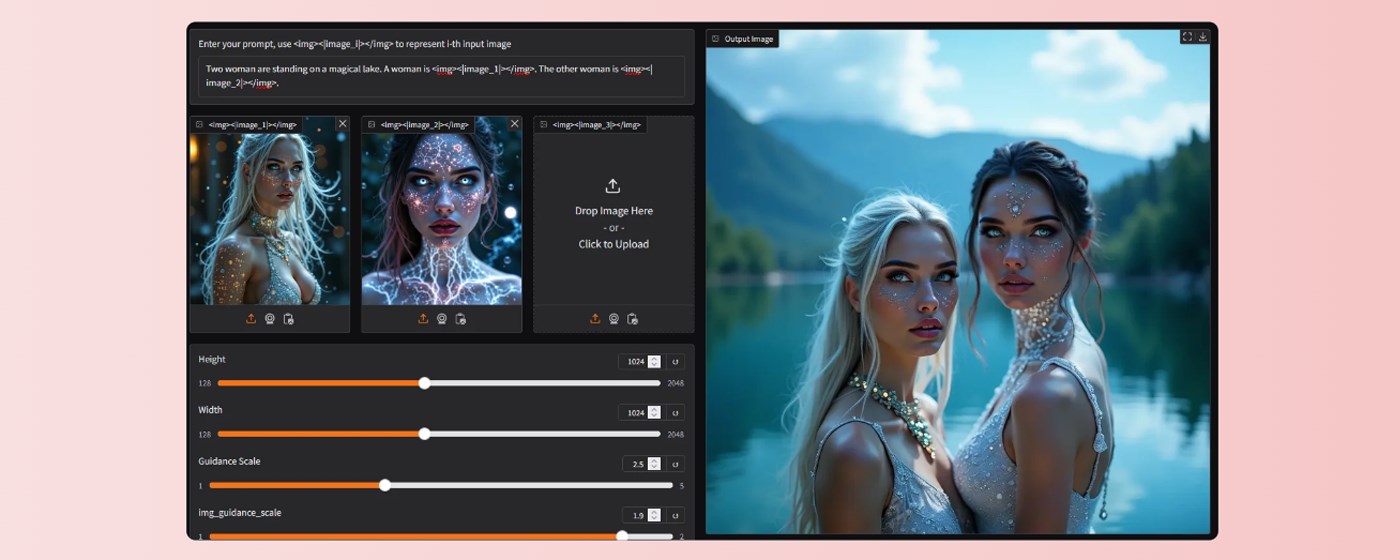This screenshot has height=560, width=1400.
Task: Click the 'Click to Upload' text in image_3
Action: tap(613, 244)
